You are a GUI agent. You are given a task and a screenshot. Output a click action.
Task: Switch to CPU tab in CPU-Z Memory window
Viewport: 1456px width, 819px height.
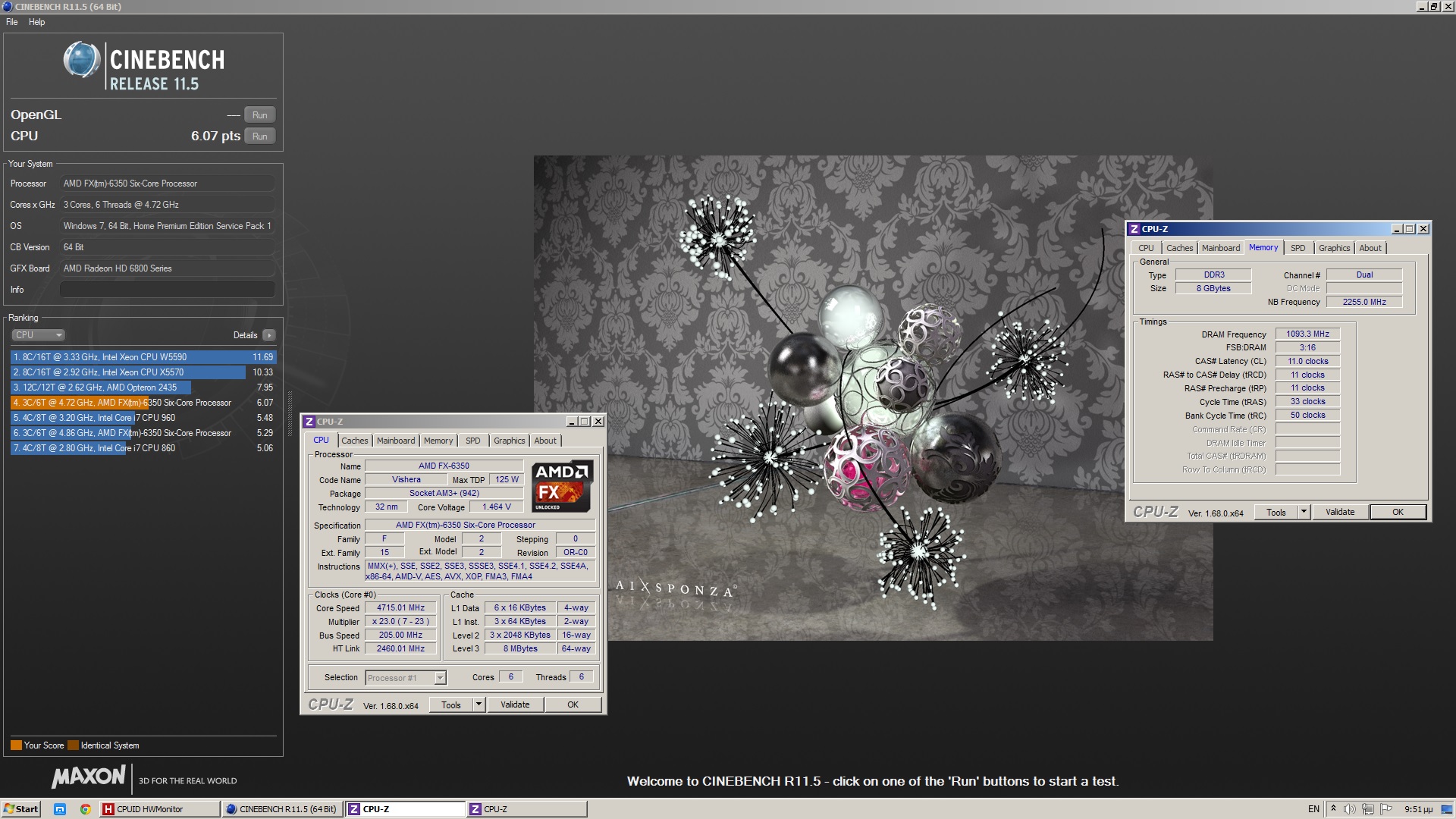pos(1146,248)
